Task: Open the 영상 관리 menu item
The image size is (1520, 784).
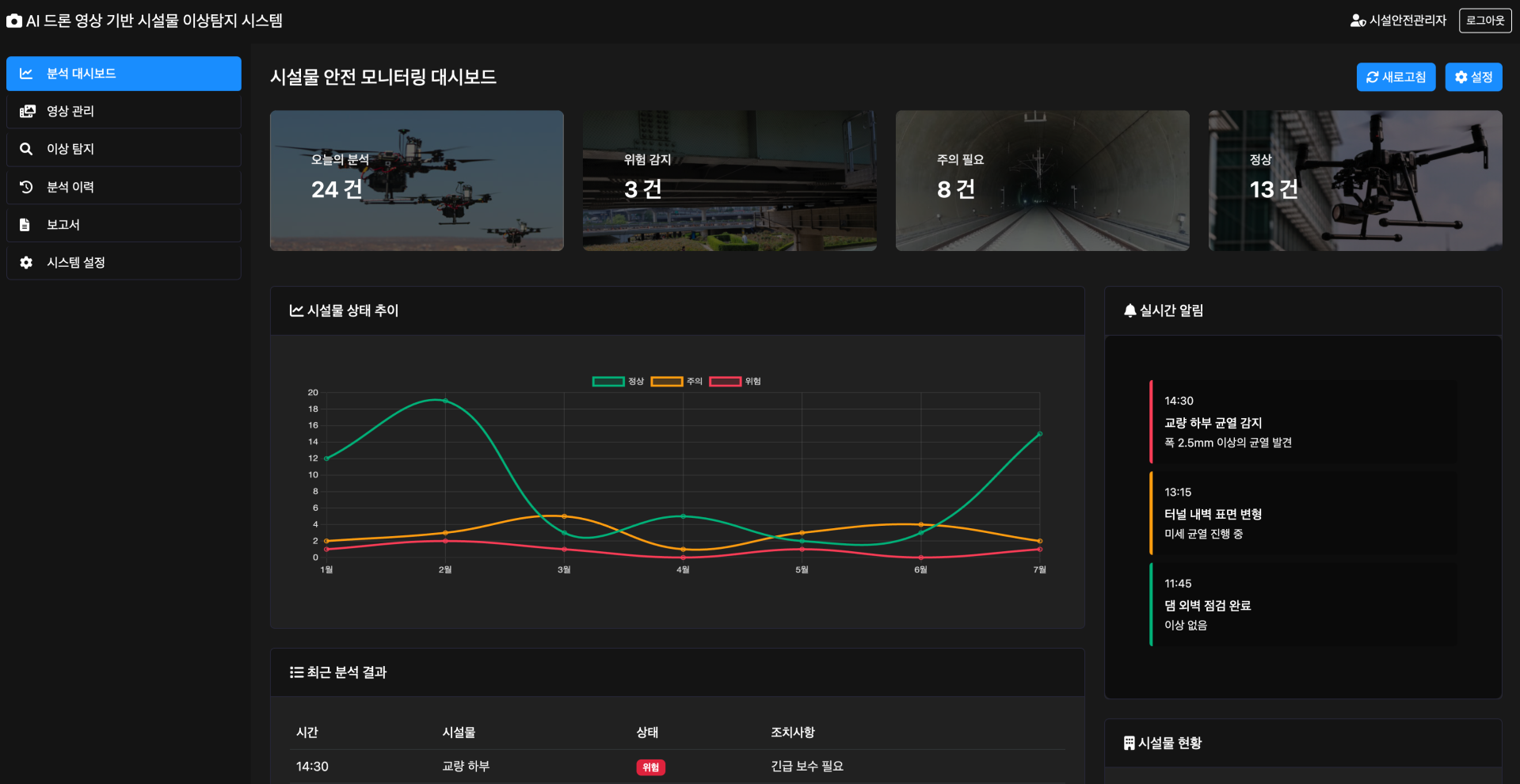Action: tap(124, 112)
